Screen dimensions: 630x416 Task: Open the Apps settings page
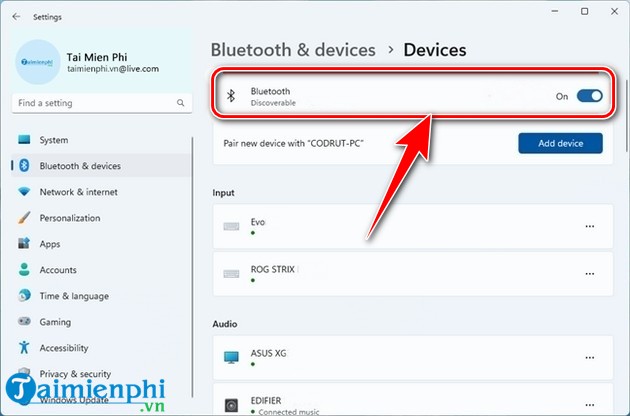coord(102,244)
